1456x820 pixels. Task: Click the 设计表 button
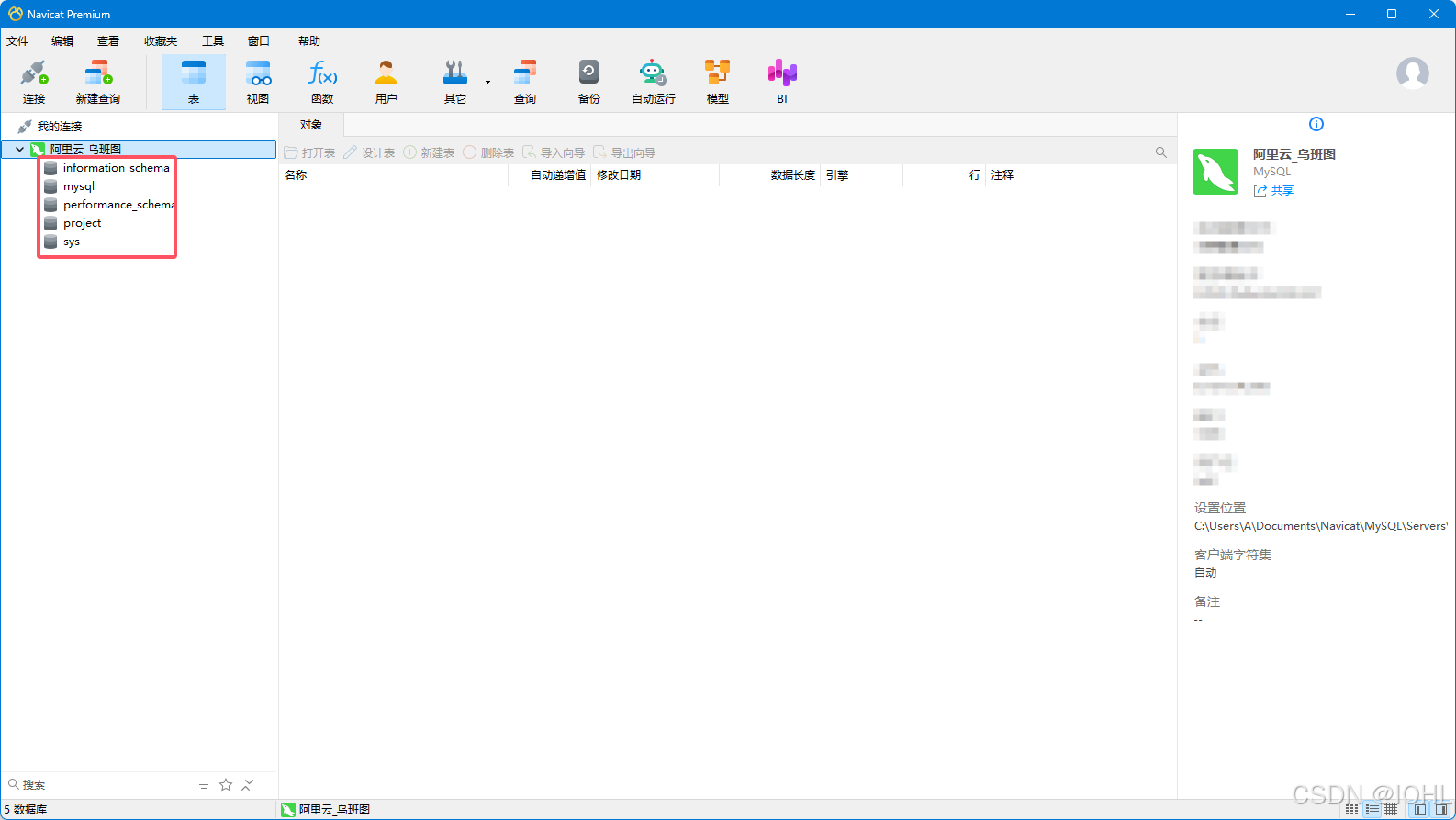coord(369,152)
